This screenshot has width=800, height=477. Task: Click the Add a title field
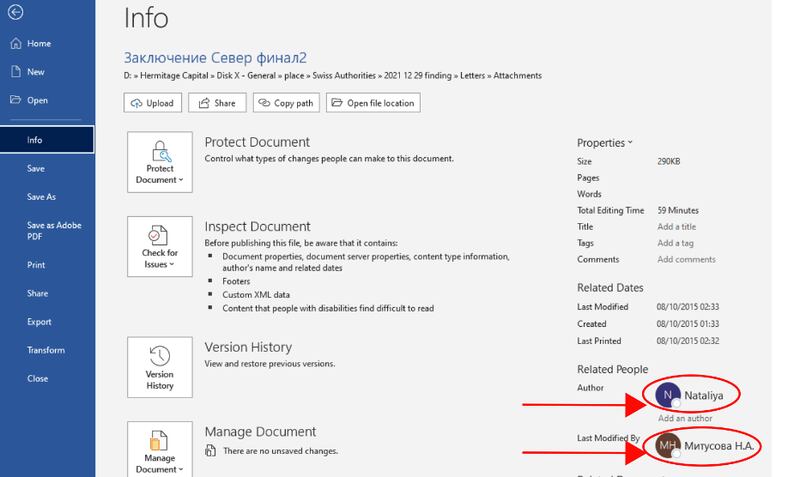[676, 227]
